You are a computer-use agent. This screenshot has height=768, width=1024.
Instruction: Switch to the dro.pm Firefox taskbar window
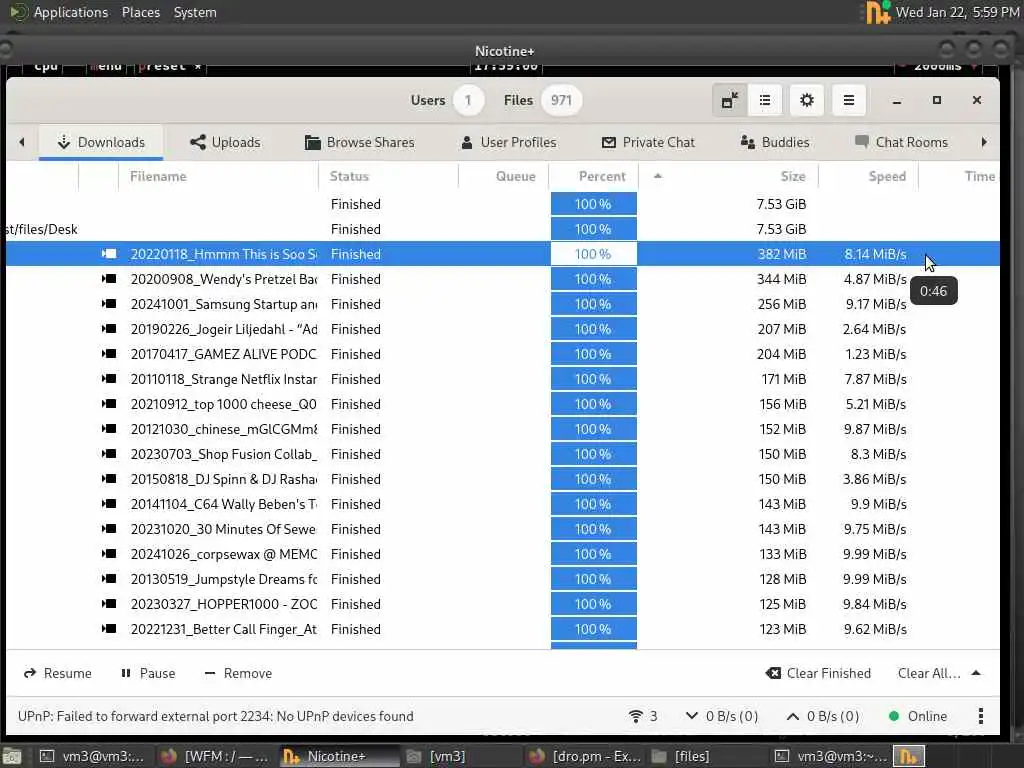584,756
